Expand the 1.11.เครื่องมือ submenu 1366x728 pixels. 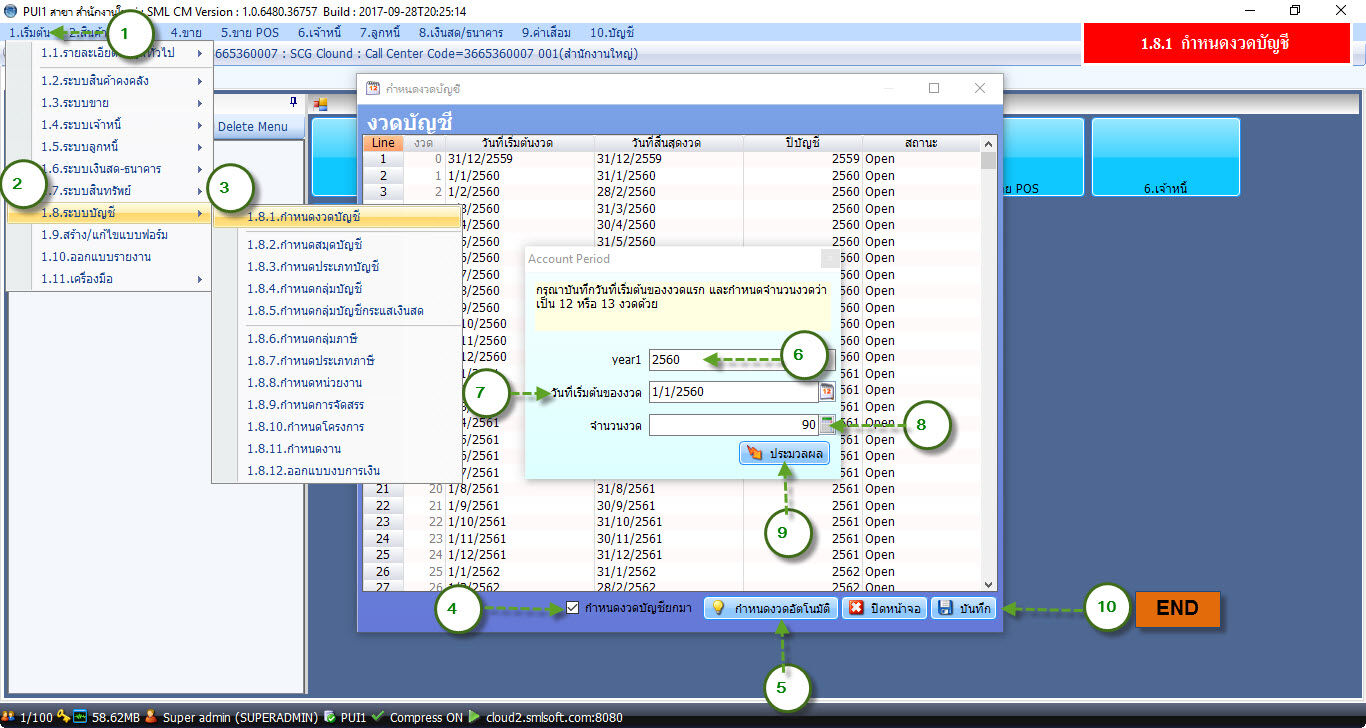click(109, 279)
